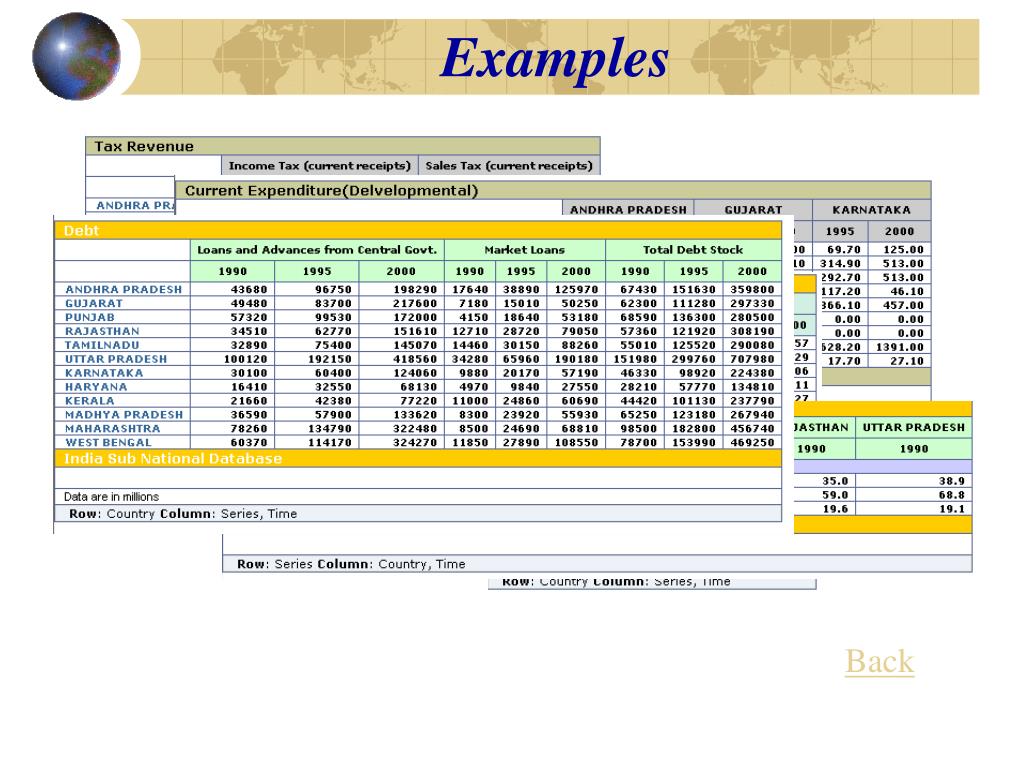Click the Examples slide title
The image size is (1024, 768).
coord(554,59)
